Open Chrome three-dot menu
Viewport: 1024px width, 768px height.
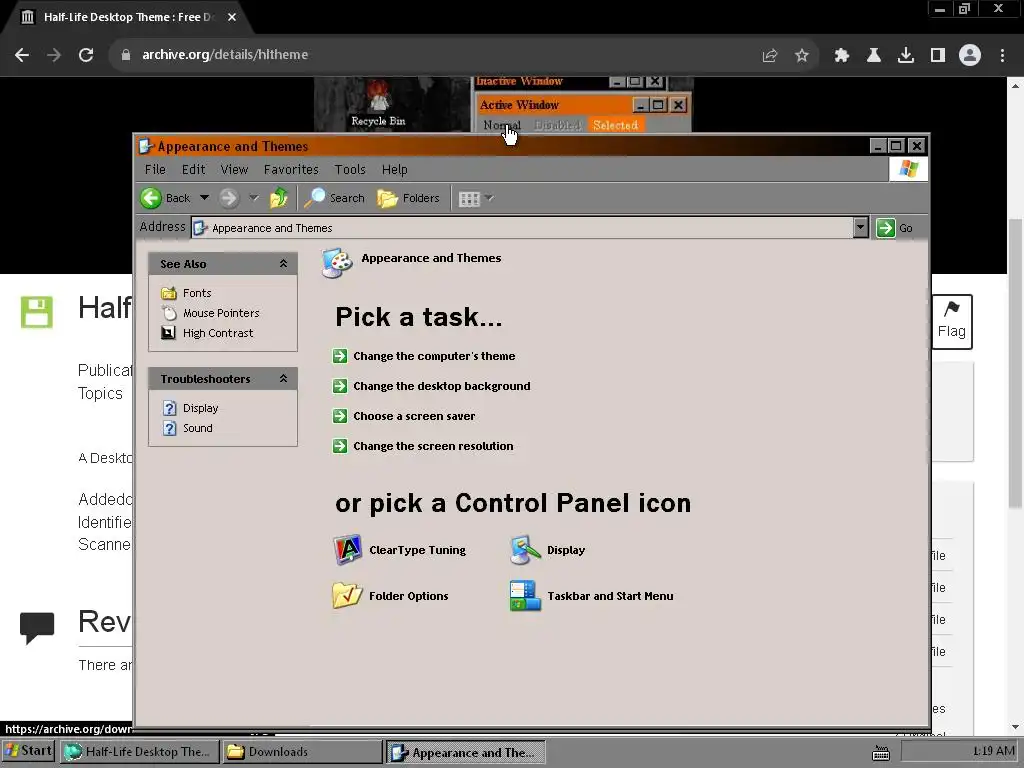[1002, 56]
